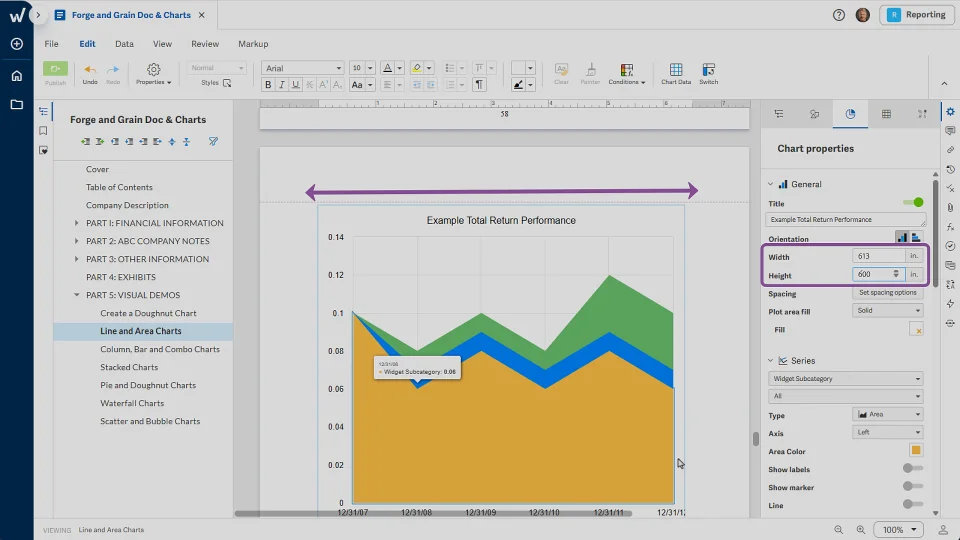Viewport: 960px width, 540px height.
Task: Click the zoom out magnifier icon
Action: tap(838, 530)
